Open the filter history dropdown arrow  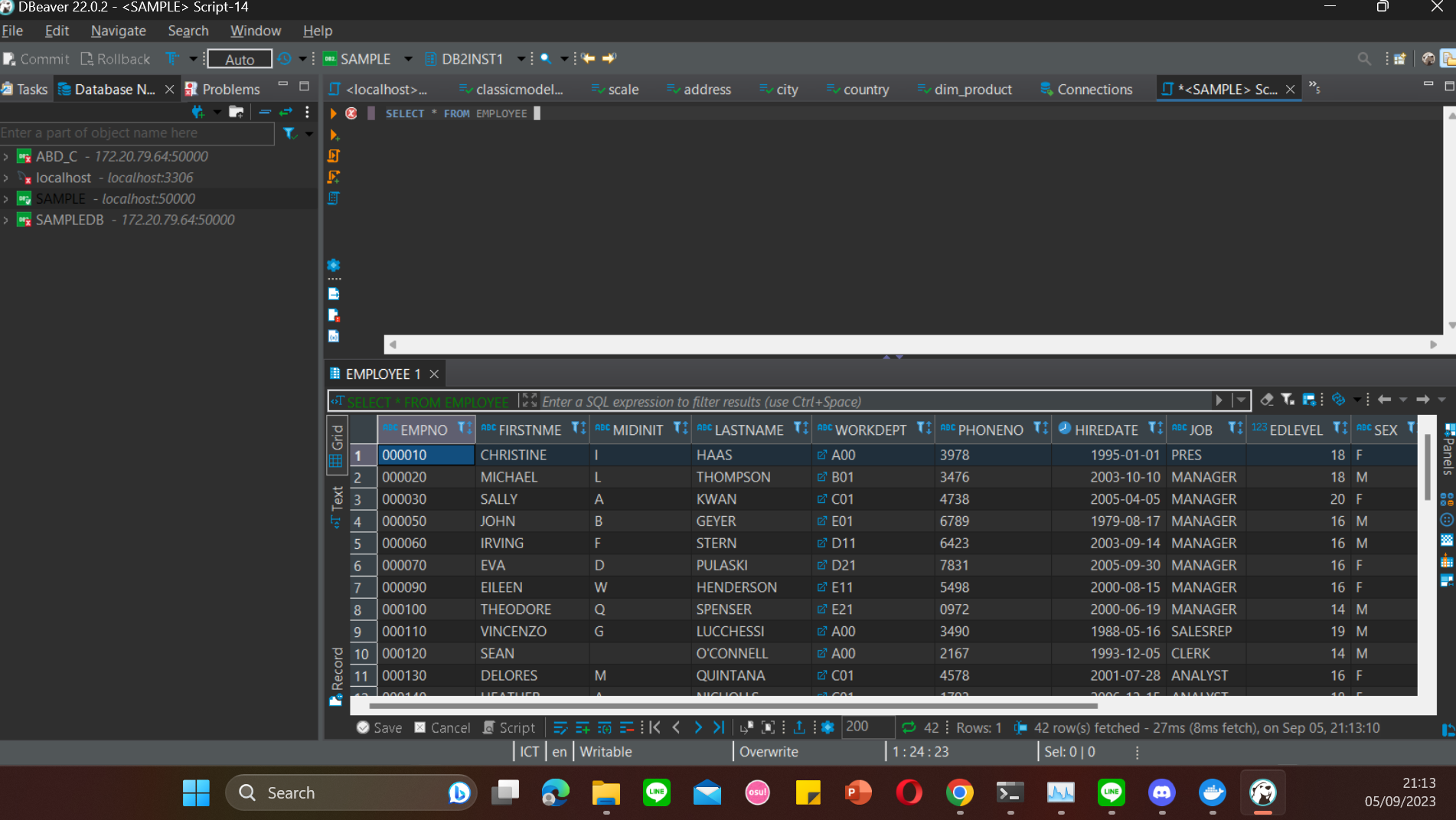(1241, 400)
